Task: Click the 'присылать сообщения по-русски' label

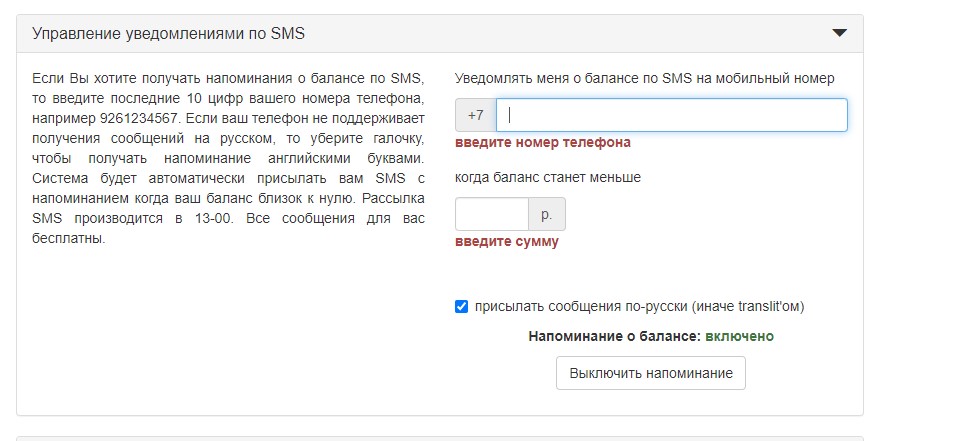Action: click(639, 307)
